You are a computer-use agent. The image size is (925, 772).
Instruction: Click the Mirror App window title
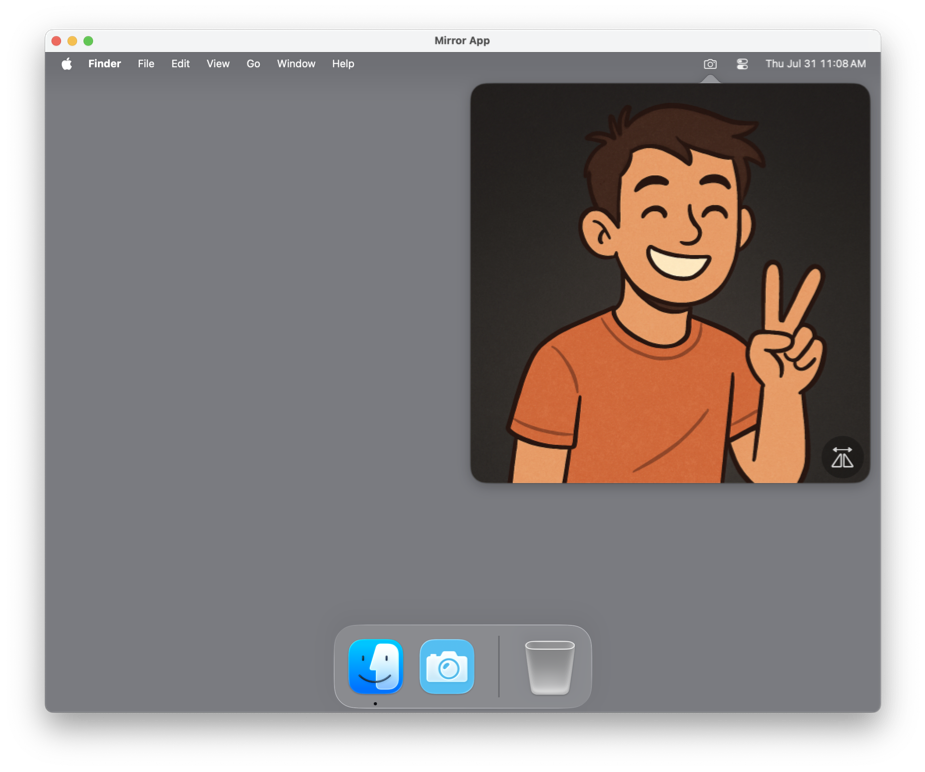[x=462, y=41]
